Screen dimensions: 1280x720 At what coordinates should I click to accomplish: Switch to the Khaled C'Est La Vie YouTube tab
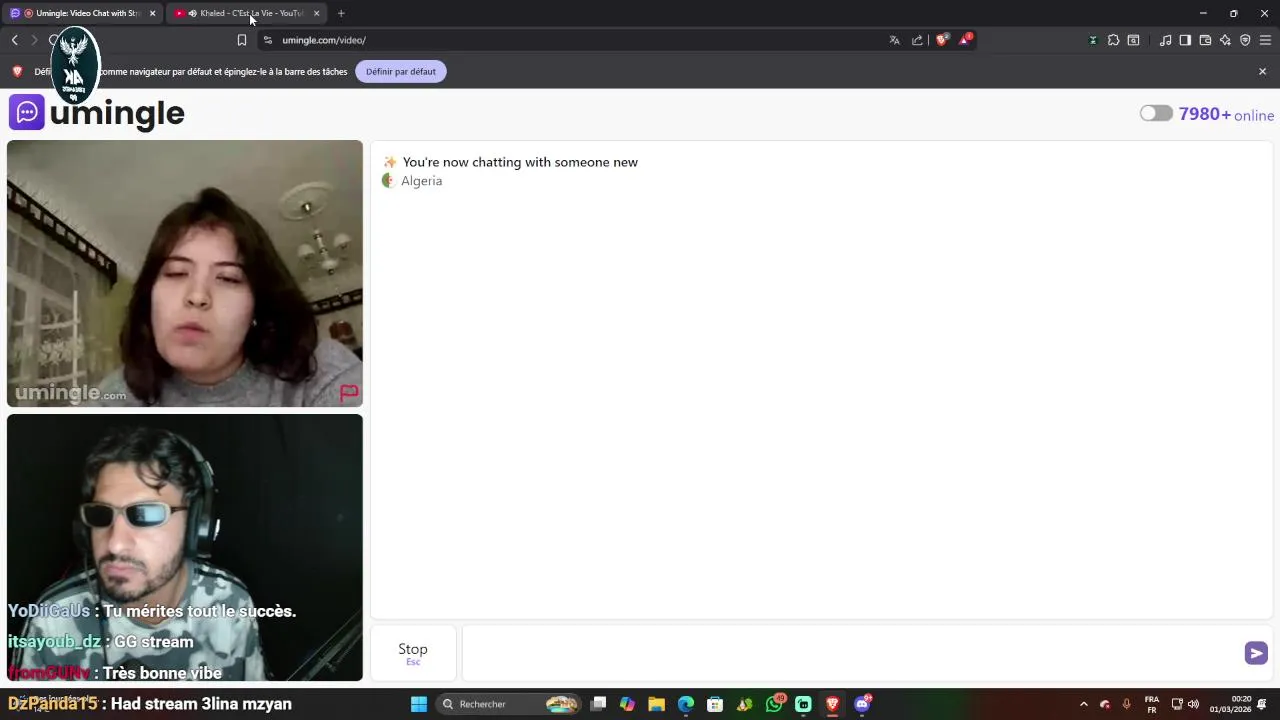click(x=247, y=13)
